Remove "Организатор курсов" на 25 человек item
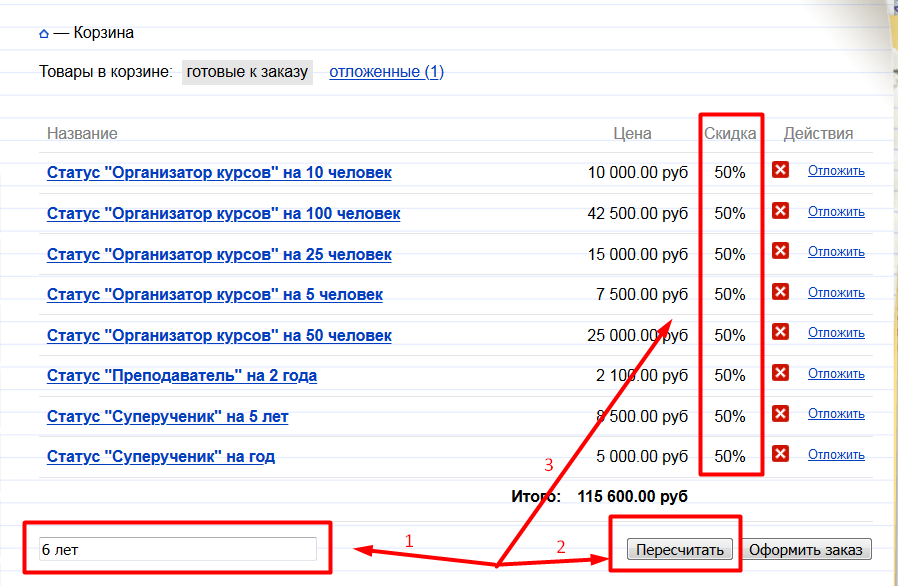The height and width of the screenshot is (586, 898). point(781,252)
